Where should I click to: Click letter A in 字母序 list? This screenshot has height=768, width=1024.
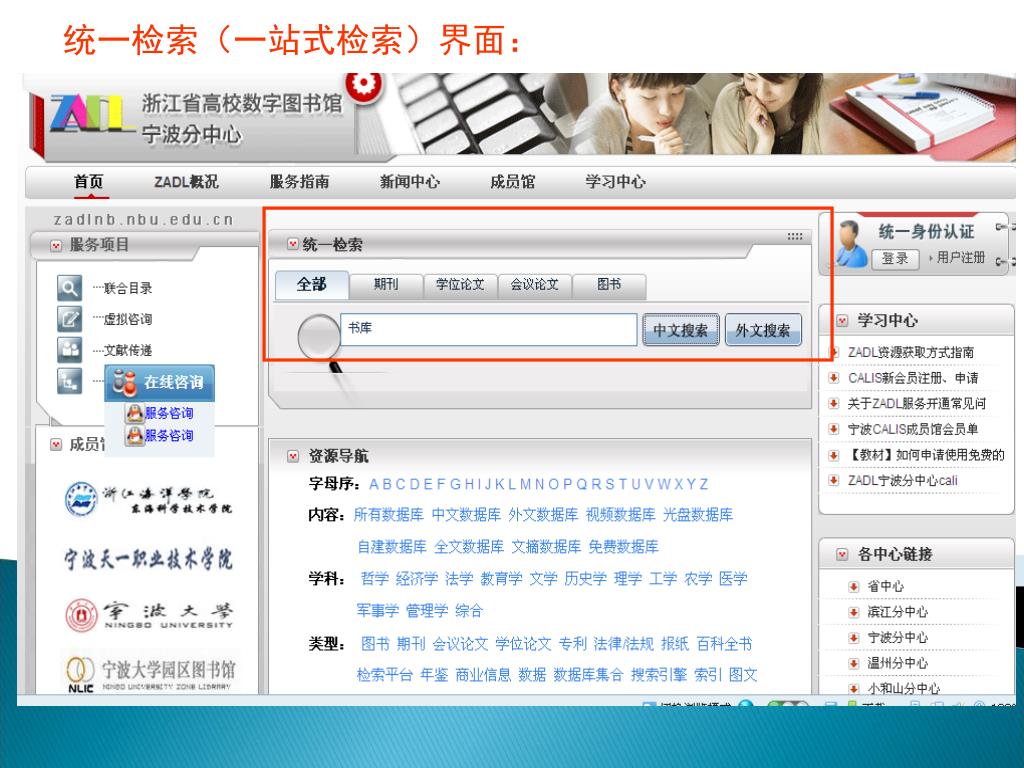coord(374,485)
